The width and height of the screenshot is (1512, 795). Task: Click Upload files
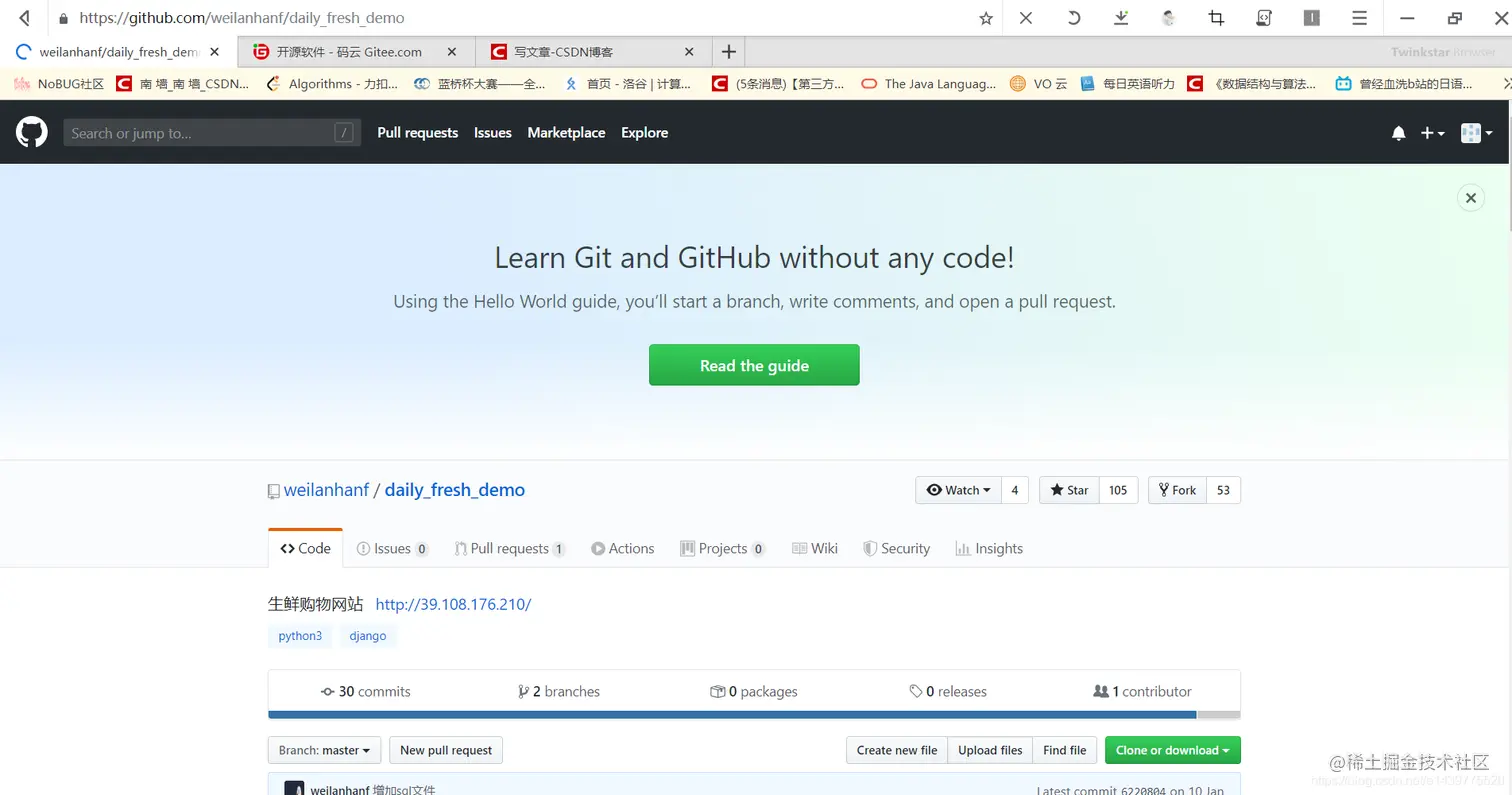pos(990,750)
